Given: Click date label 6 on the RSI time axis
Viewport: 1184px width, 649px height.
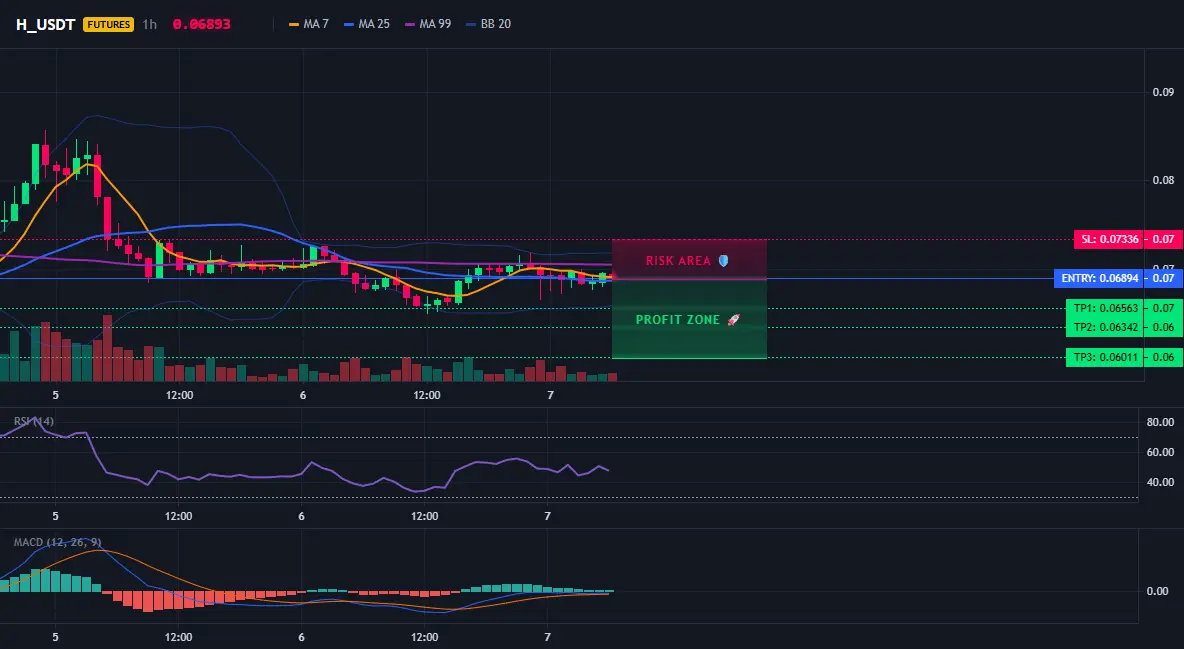Looking at the screenshot, I should 301,517.
